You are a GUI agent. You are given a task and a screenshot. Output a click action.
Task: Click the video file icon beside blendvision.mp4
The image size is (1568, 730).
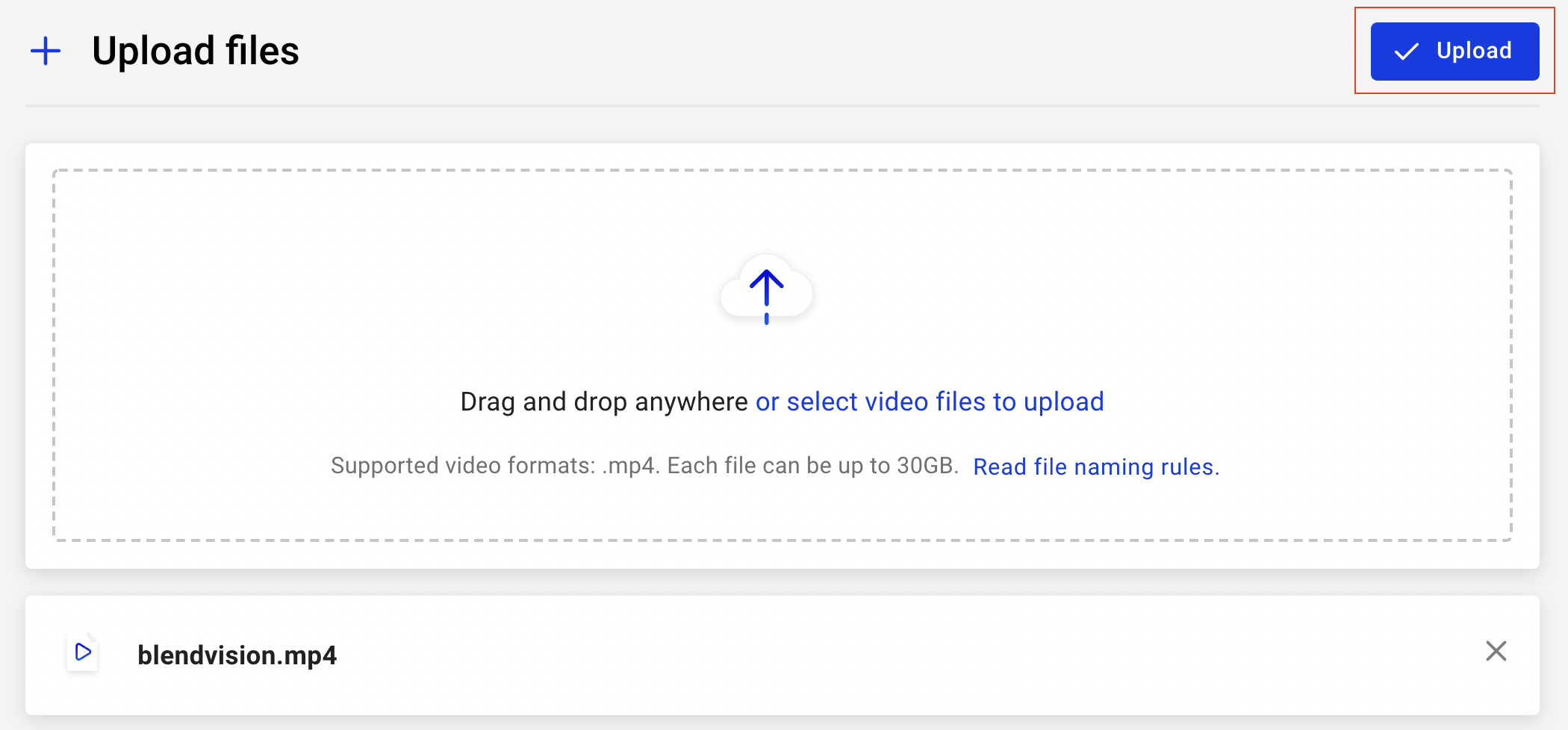point(82,652)
